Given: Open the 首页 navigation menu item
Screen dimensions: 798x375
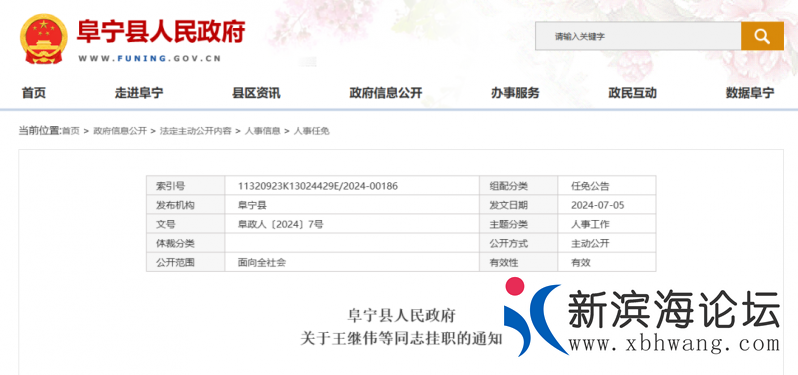Looking at the screenshot, I should tap(34, 93).
